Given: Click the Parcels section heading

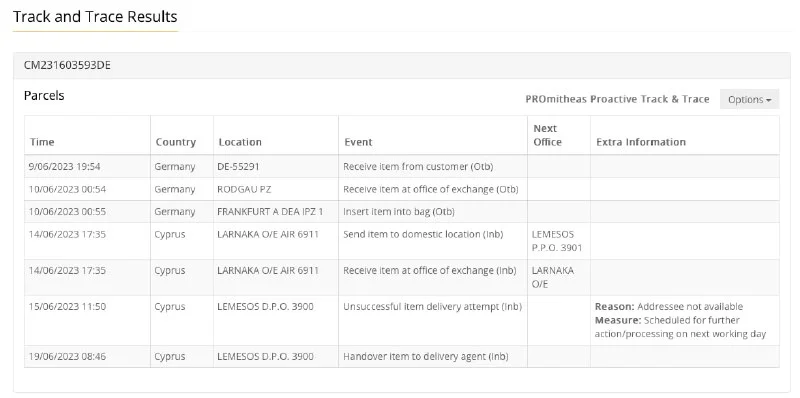Looking at the screenshot, I should point(44,96).
